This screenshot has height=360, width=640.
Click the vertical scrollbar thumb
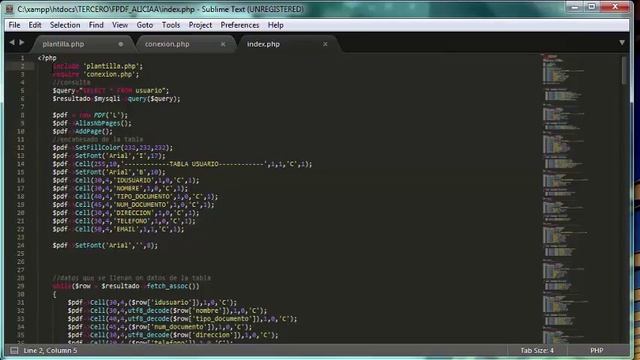[x=624, y=70]
